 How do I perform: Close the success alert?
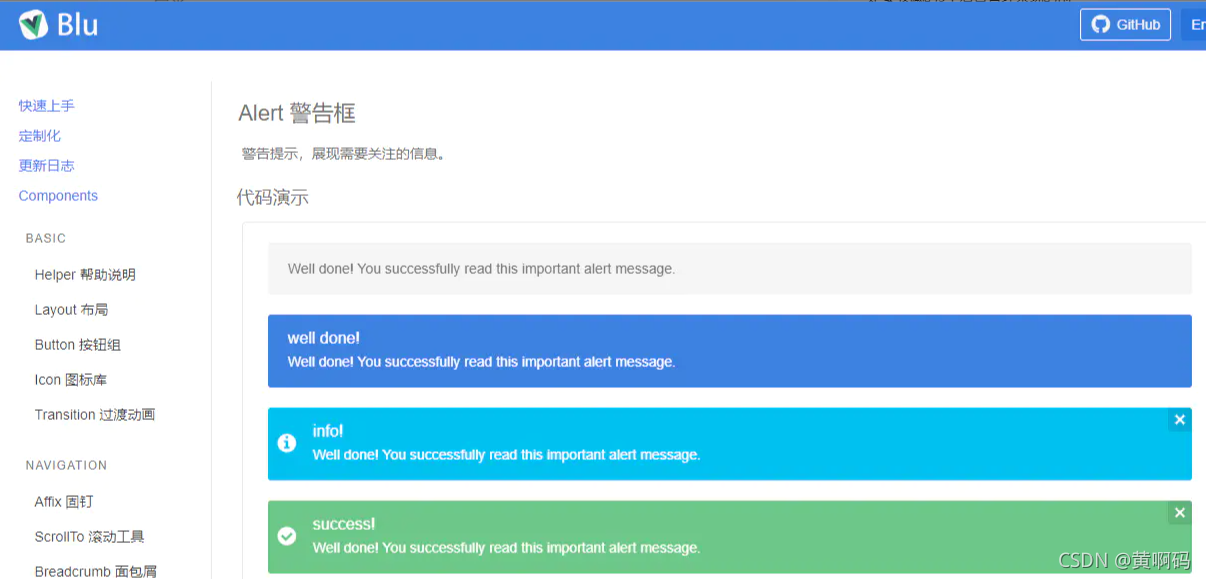[1180, 513]
